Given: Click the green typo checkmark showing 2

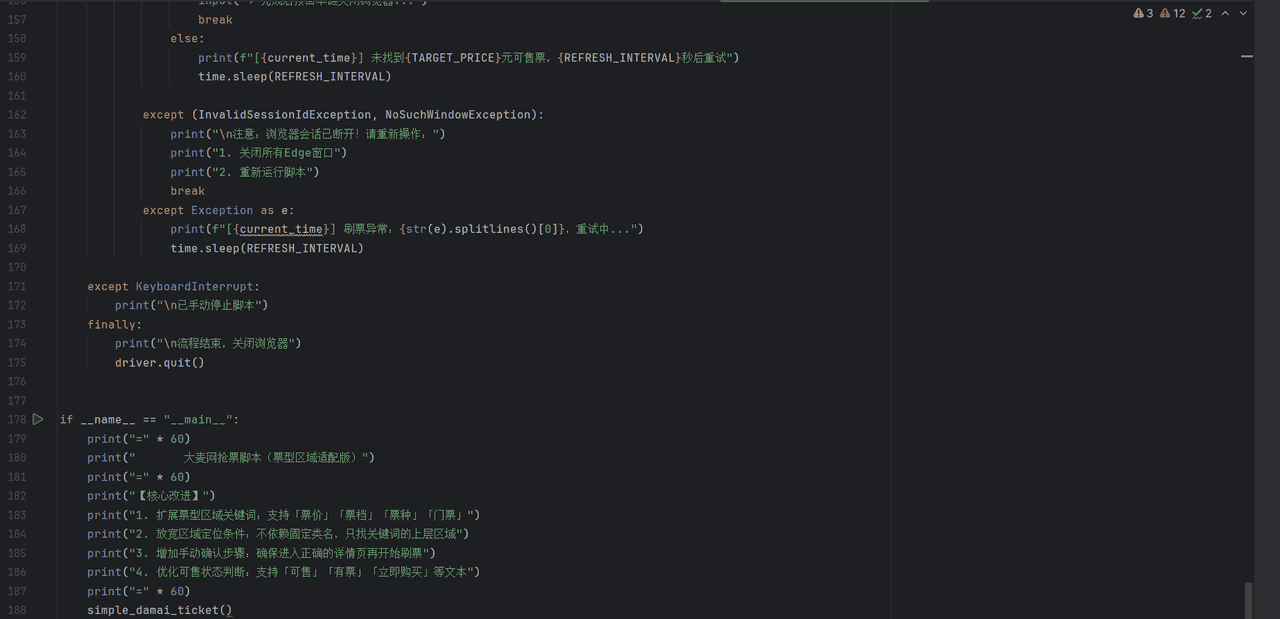Looking at the screenshot, I should 1202,14.
